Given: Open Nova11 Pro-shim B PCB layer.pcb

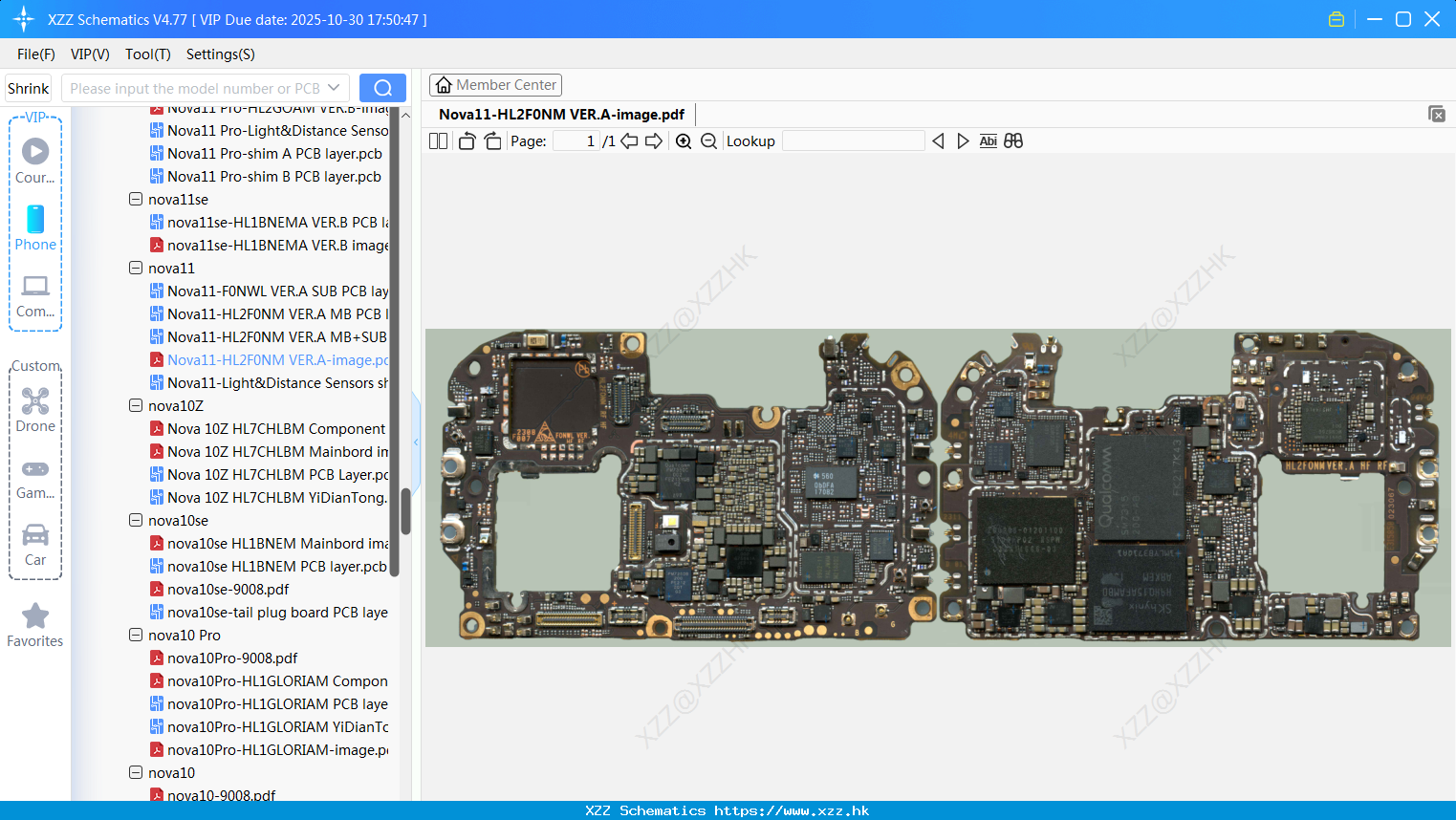Looking at the screenshot, I should (266, 176).
